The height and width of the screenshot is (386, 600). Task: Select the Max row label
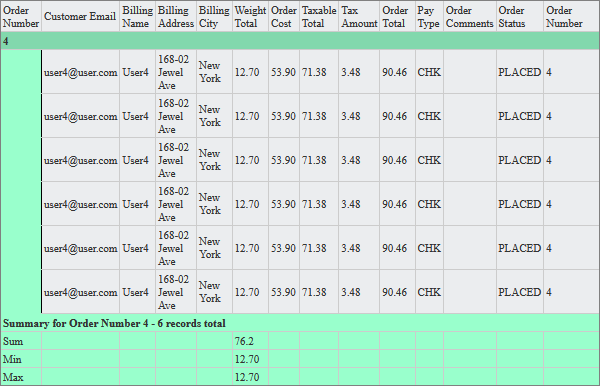(13, 377)
